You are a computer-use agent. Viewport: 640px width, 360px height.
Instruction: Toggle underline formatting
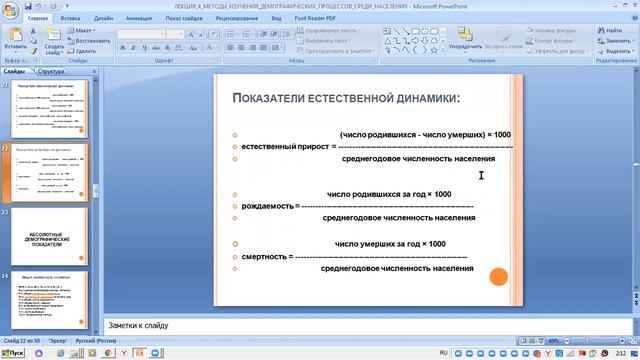(x=144, y=48)
